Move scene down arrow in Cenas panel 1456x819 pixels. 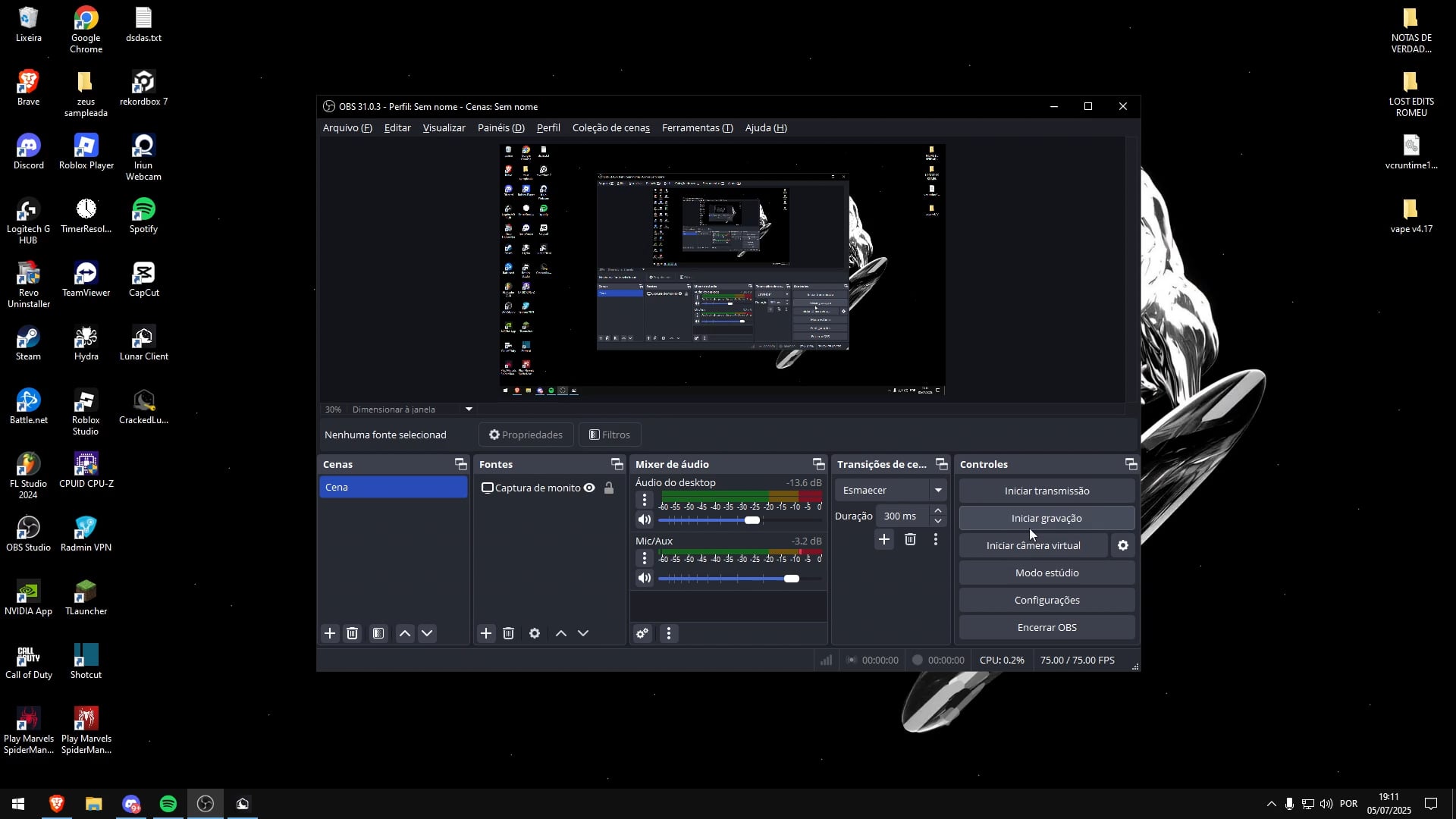[428, 633]
